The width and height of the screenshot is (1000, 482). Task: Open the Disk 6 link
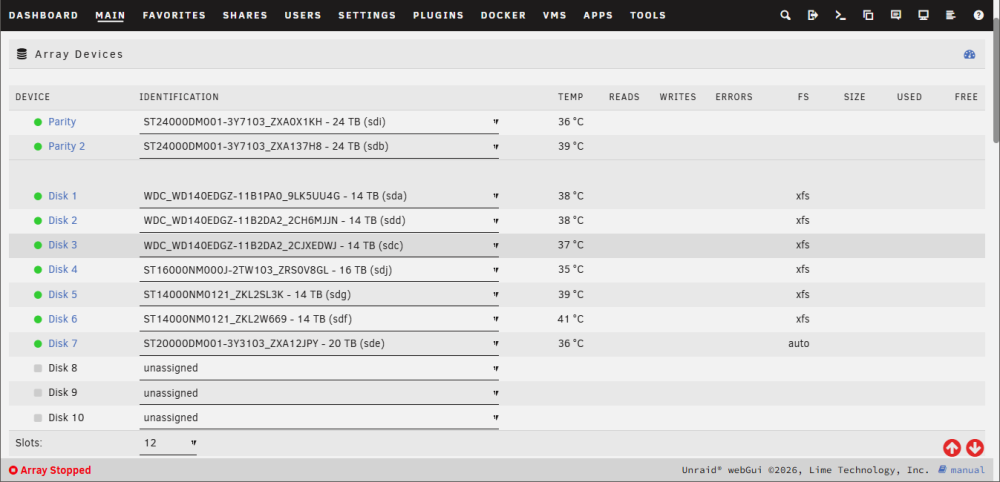62,319
